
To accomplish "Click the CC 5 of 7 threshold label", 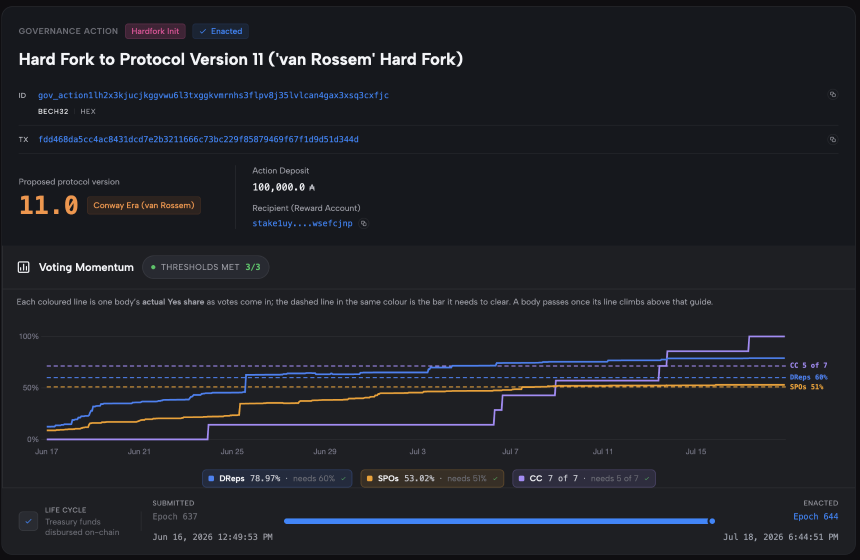I will tap(808, 365).
